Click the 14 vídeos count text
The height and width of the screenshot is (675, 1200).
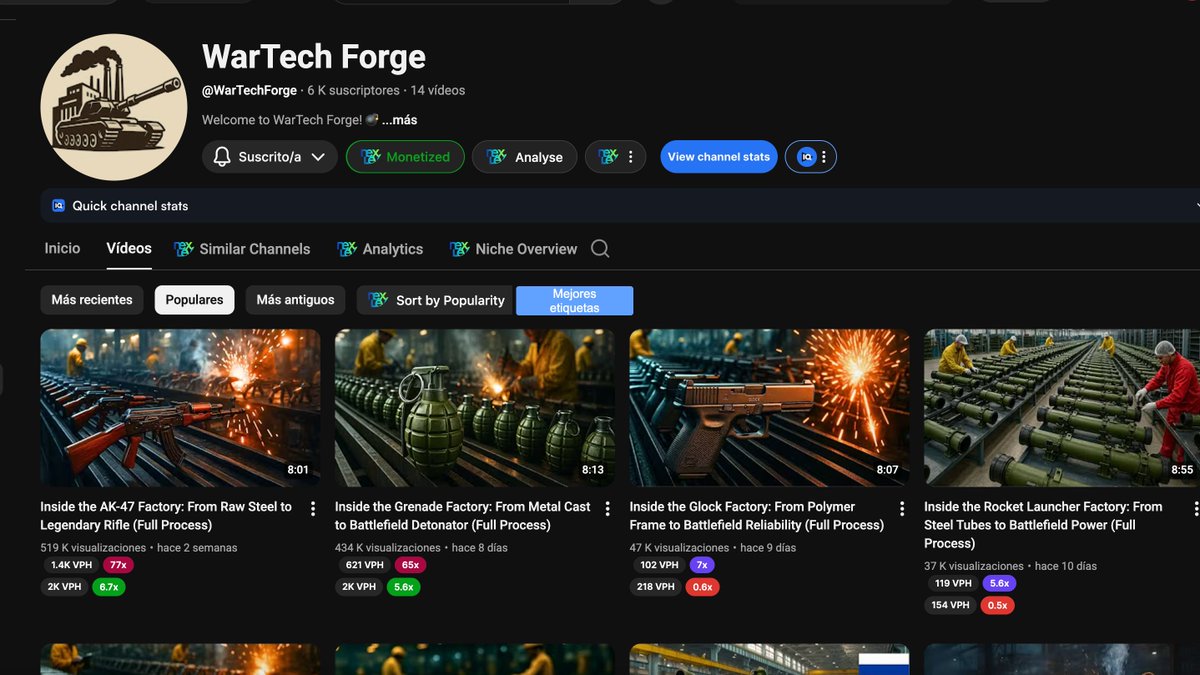pyautogui.click(x=438, y=90)
